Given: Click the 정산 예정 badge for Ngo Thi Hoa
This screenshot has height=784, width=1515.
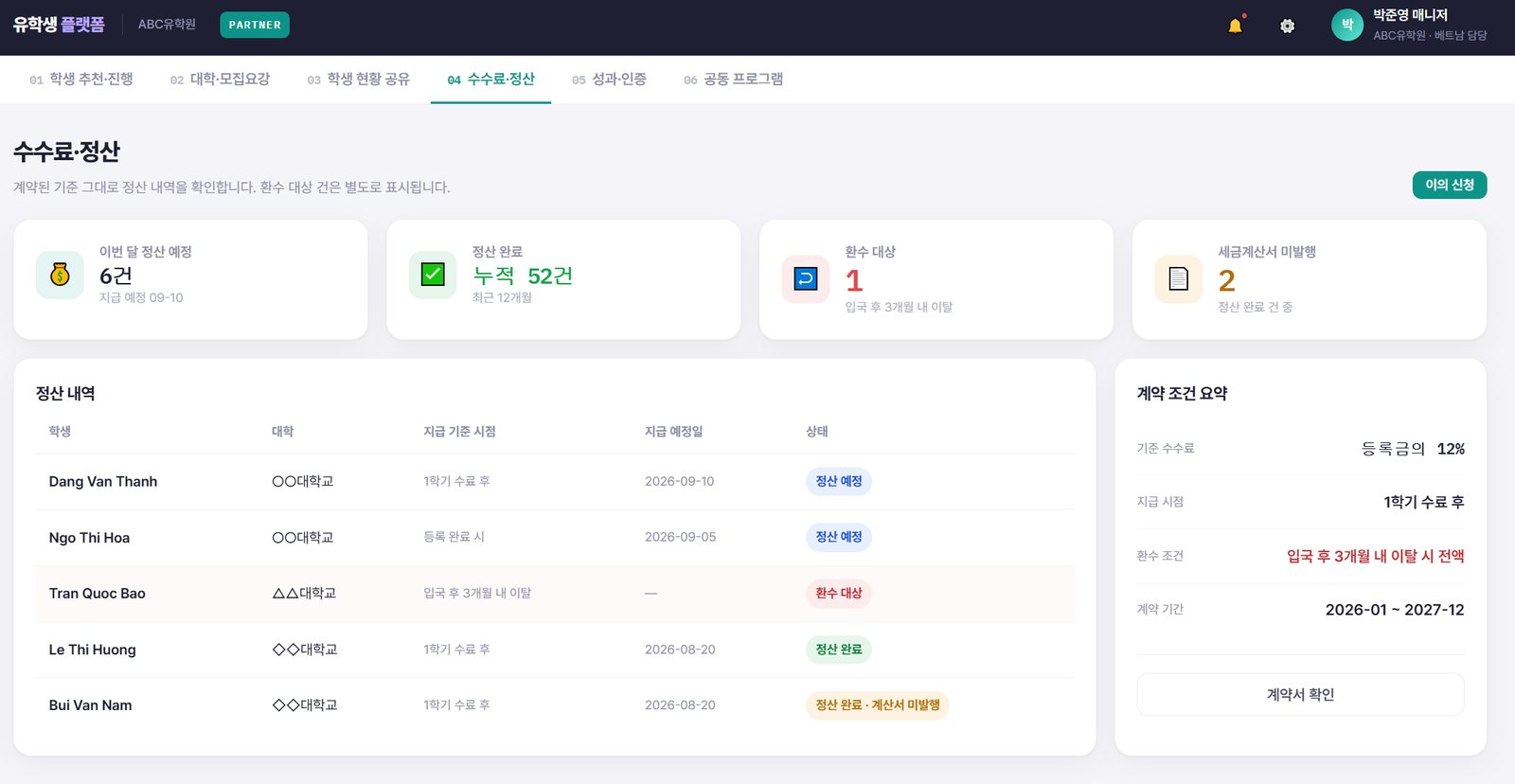Looking at the screenshot, I should [839, 537].
